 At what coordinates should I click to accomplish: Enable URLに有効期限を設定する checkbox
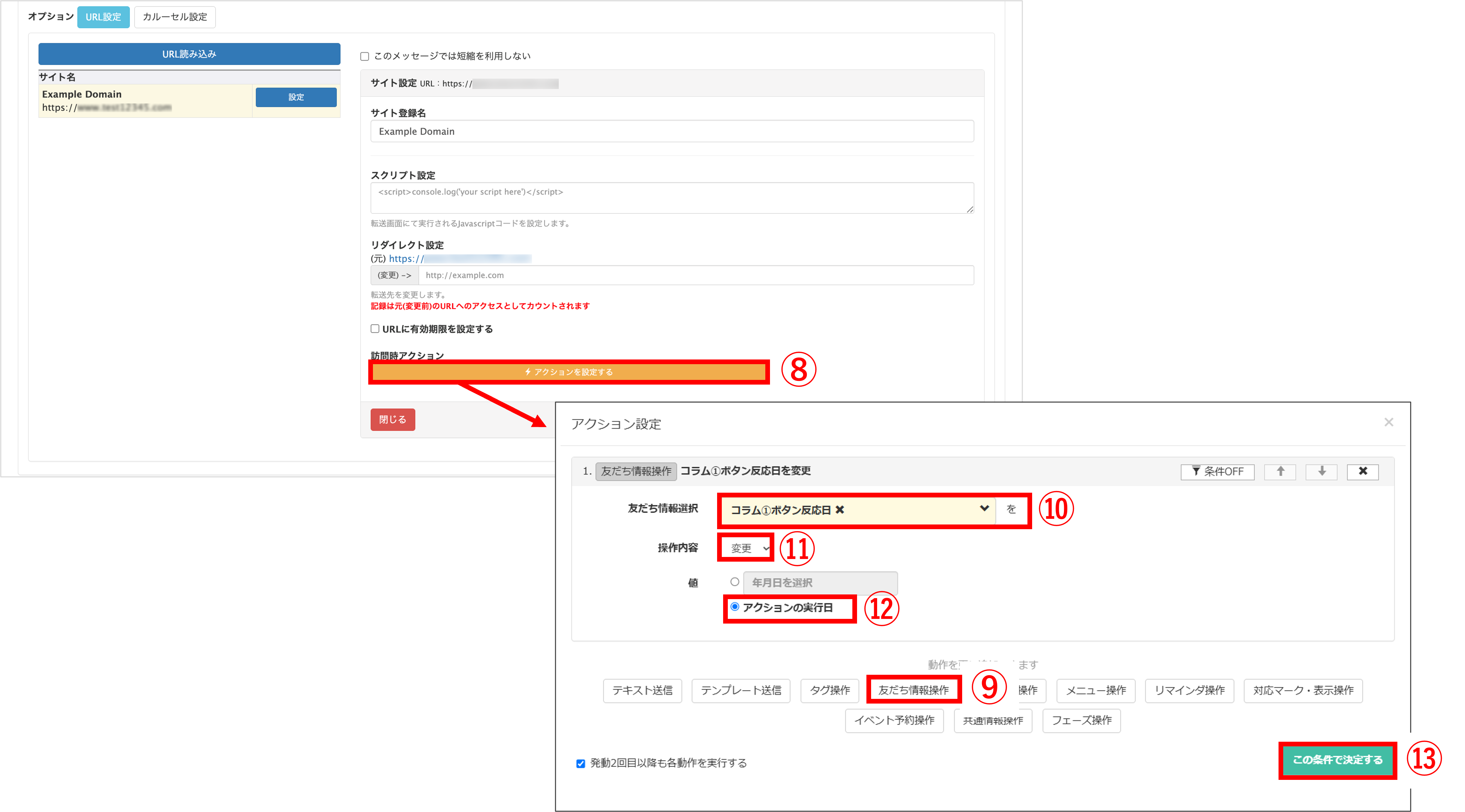tap(375, 329)
